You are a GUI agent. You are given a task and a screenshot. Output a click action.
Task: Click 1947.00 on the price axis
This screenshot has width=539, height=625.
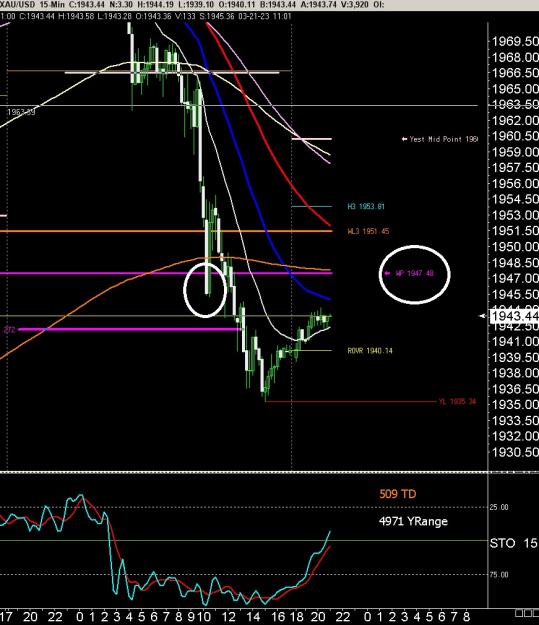click(x=515, y=278)
